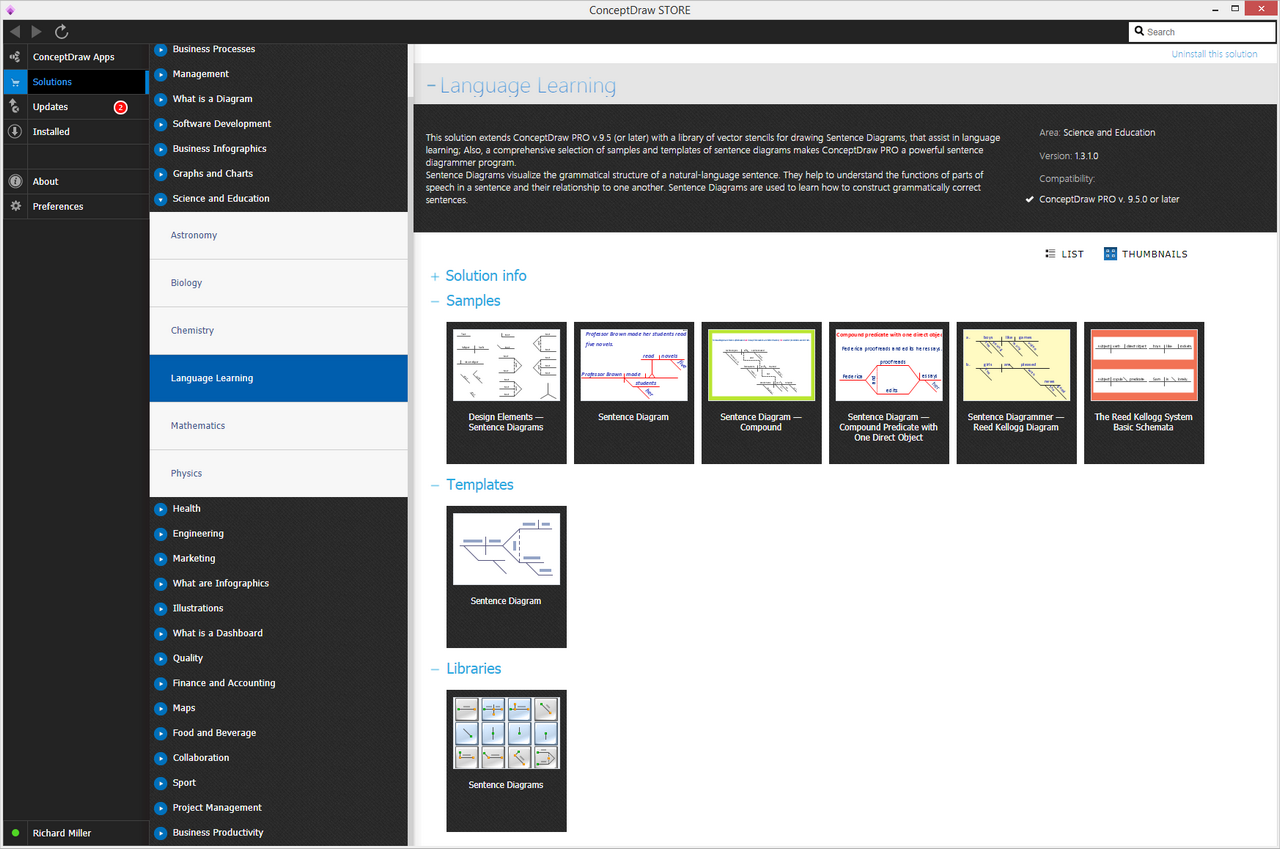Click the THUMBNAILS grid icon
This screenshot has height=849, width=1280.
(1110, 254)
